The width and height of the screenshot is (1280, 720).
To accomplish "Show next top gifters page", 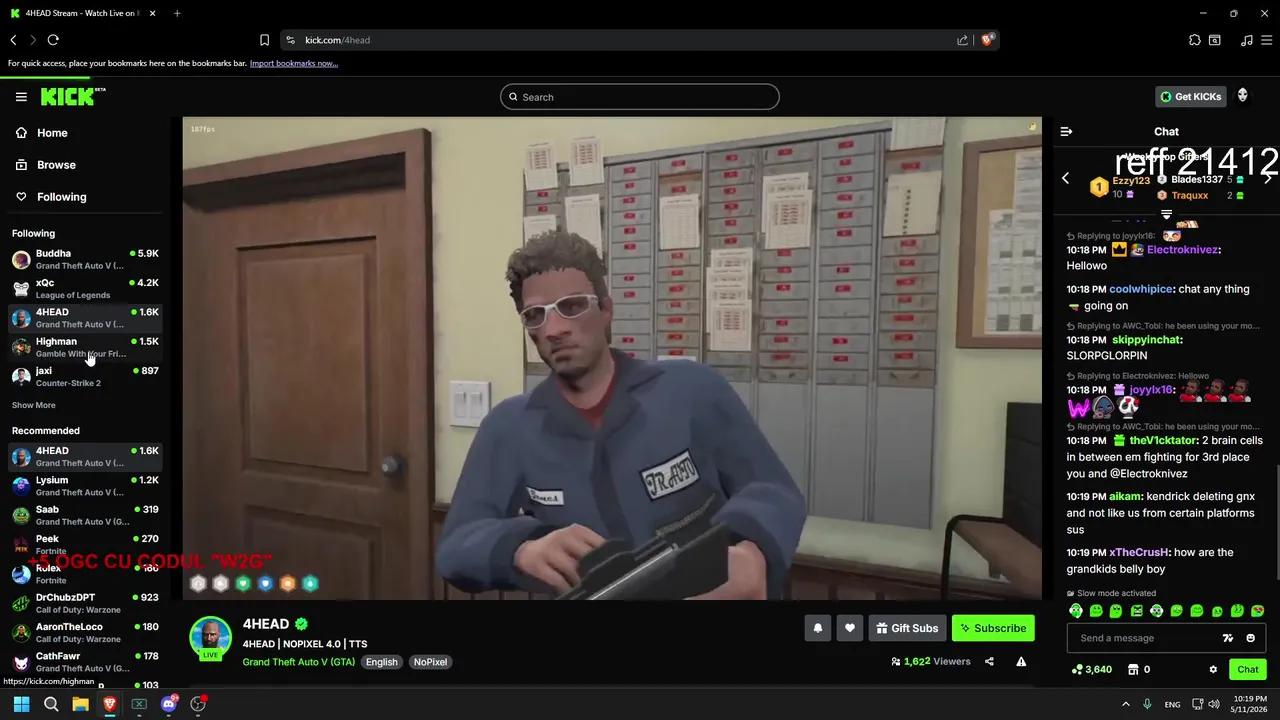I will [x=1268, y=178].
